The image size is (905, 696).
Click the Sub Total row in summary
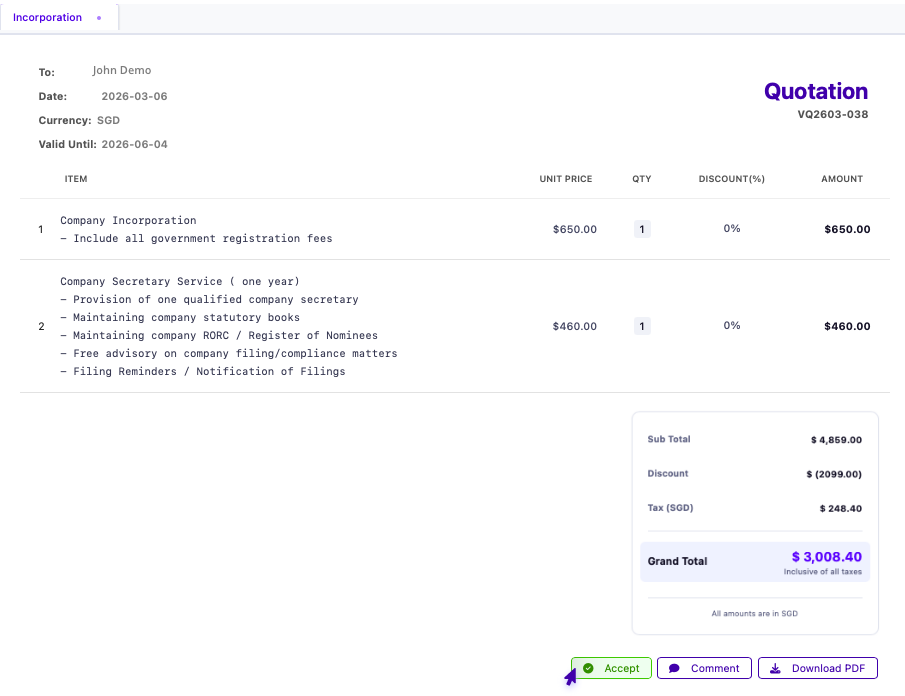coord(753,439)
